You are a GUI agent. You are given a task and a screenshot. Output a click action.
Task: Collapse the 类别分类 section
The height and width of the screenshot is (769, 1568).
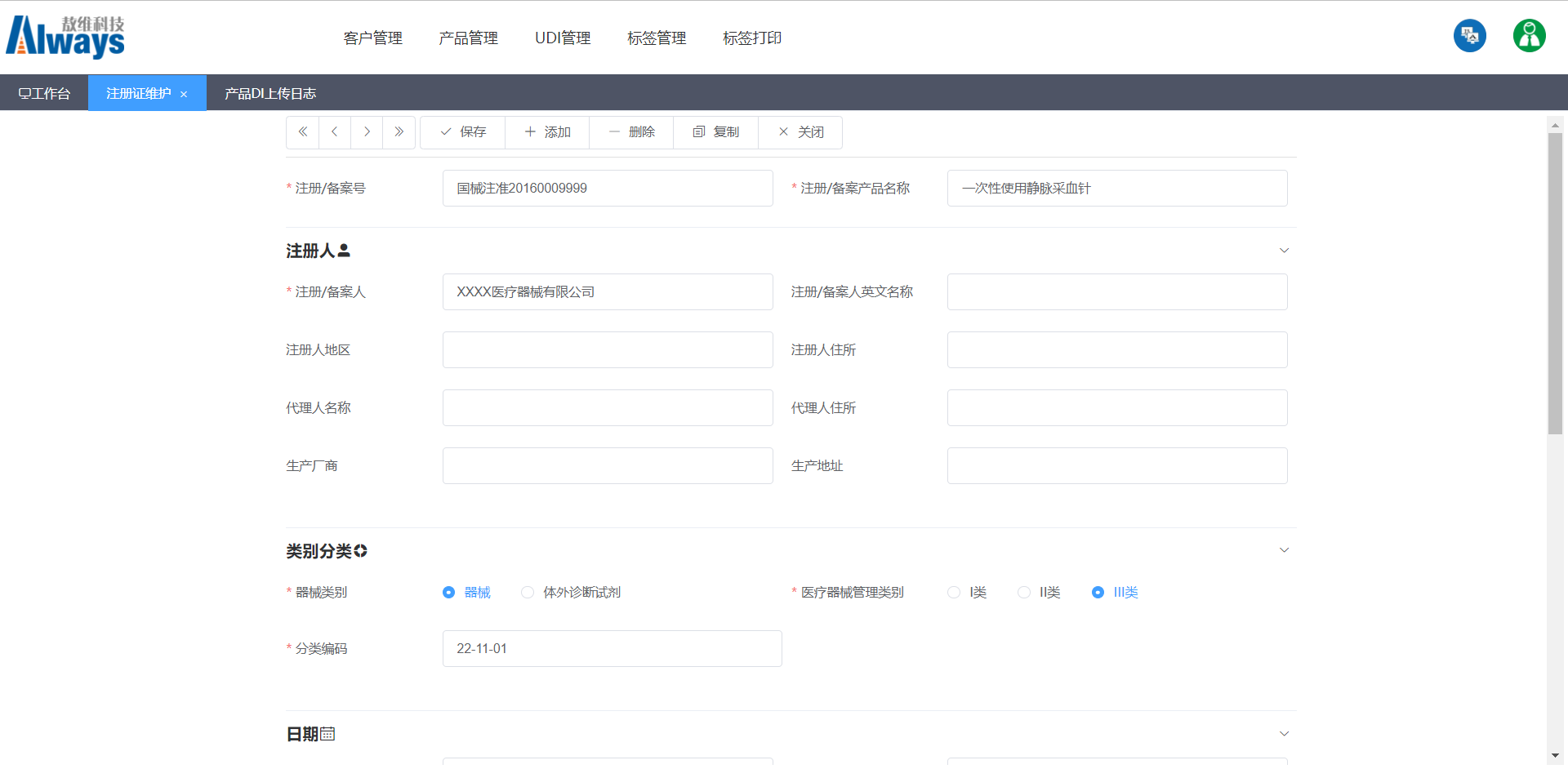1284,550
